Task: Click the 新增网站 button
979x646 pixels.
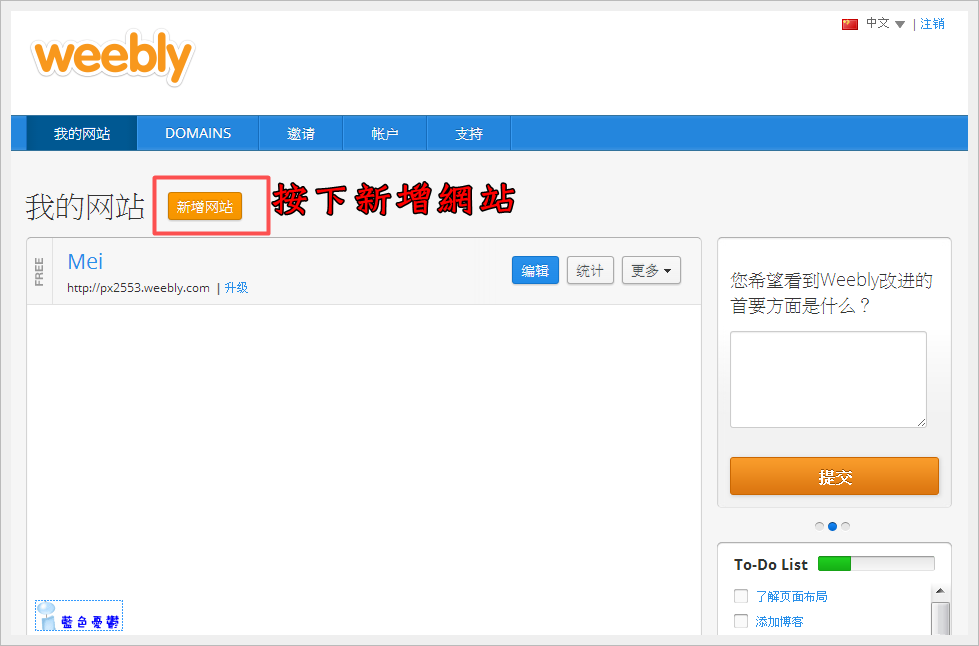Action: point(205,207)
